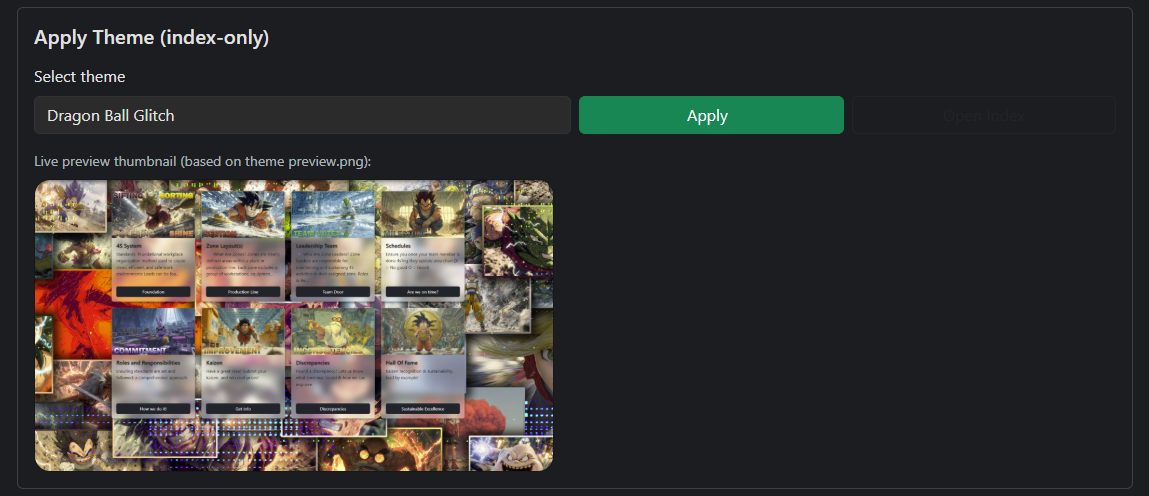Click the dark Discrepancies card button
The image size is (1149, 496).
point(333,408)
